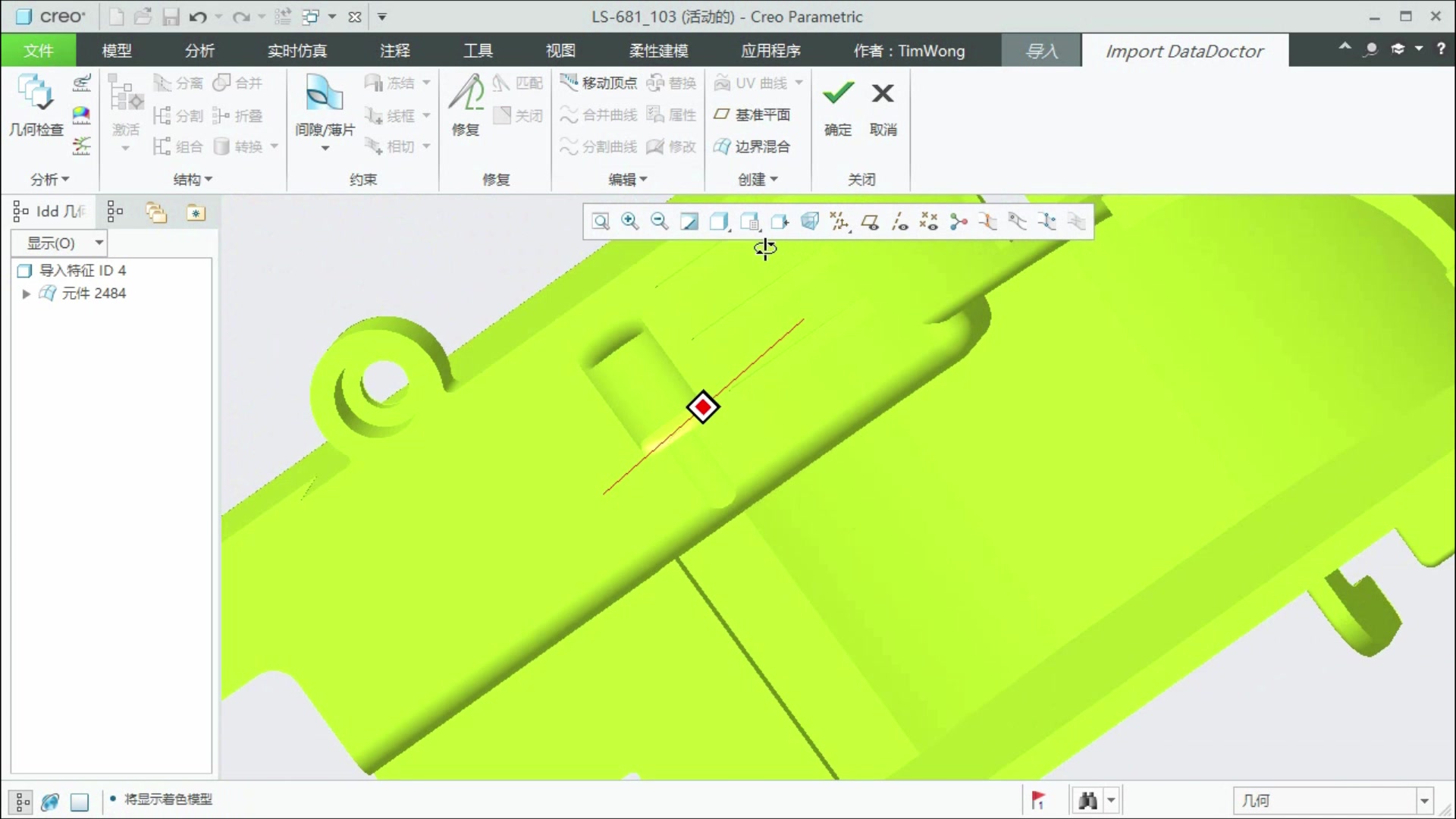This screenshot has height=819, width=1456.
Task: Click the Refit zoom icon
Action: 601,221
